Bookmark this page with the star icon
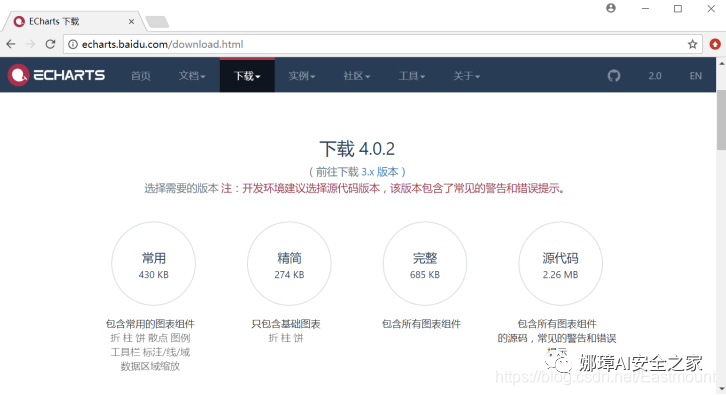This screenshot has height=395, width=726. coord(692,44)
